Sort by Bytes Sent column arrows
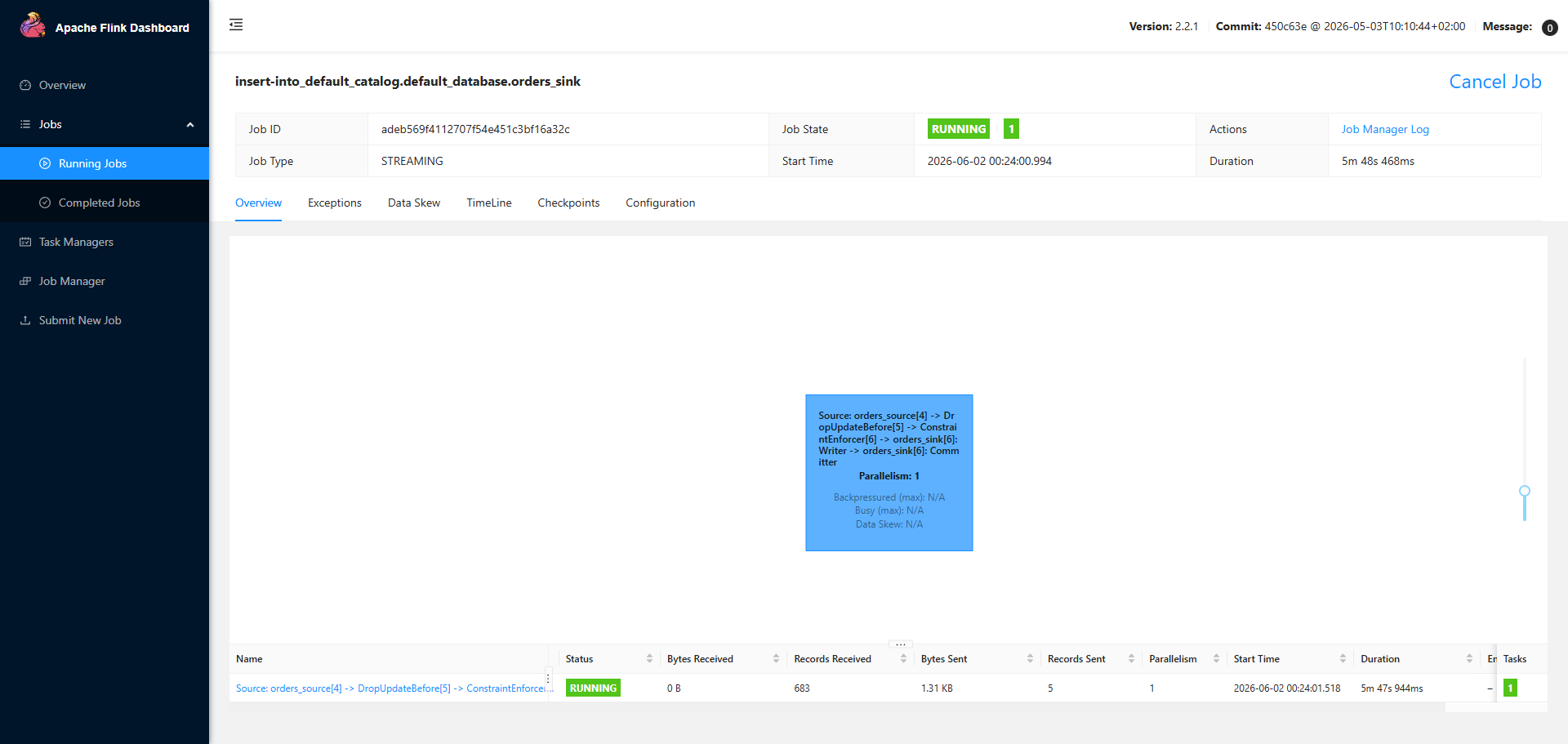This screenshot has height=744, width=1568. click(x=1030, y=658)
